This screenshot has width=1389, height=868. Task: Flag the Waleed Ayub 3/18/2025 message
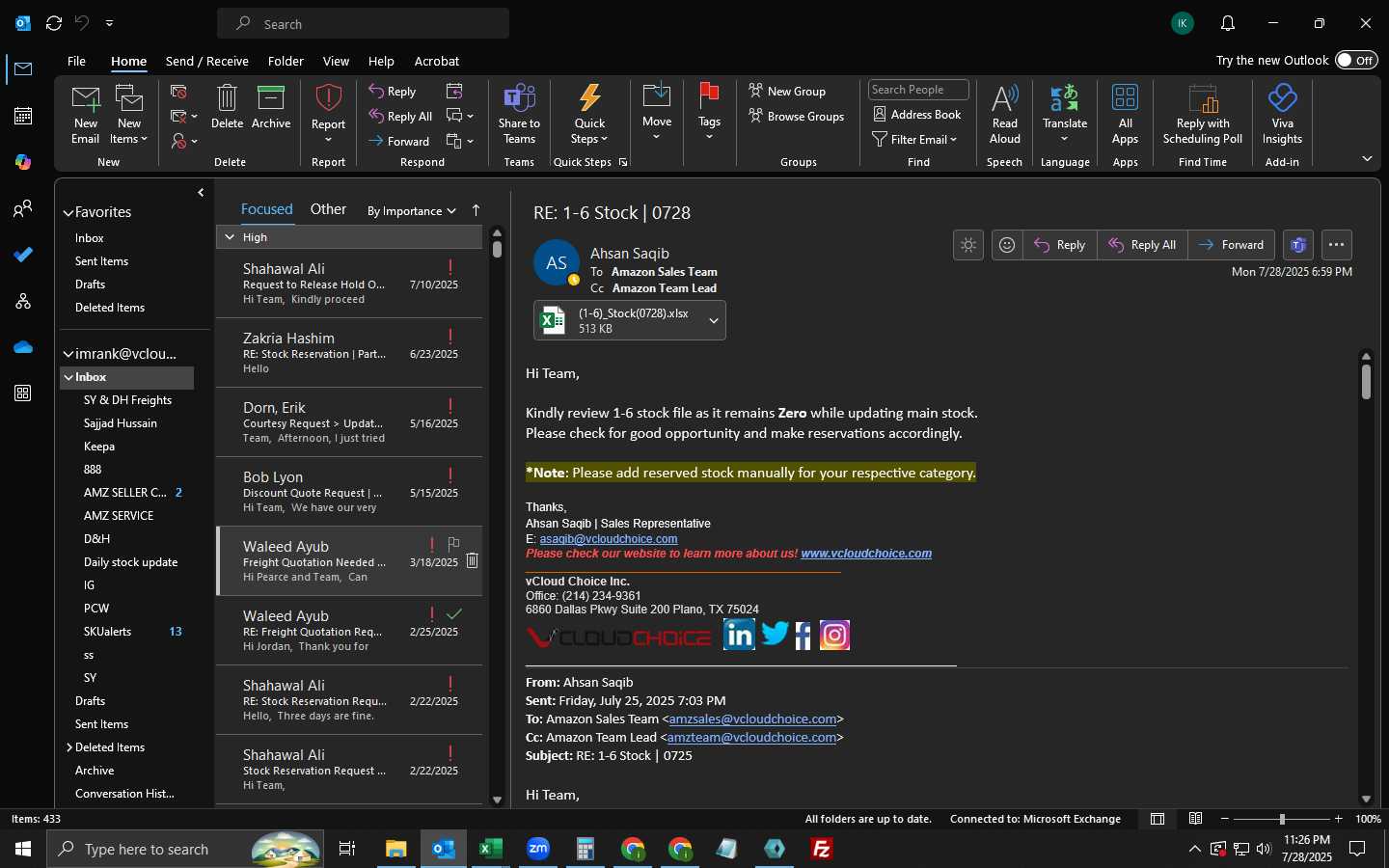pyautogui.click(x=453, y=544)
